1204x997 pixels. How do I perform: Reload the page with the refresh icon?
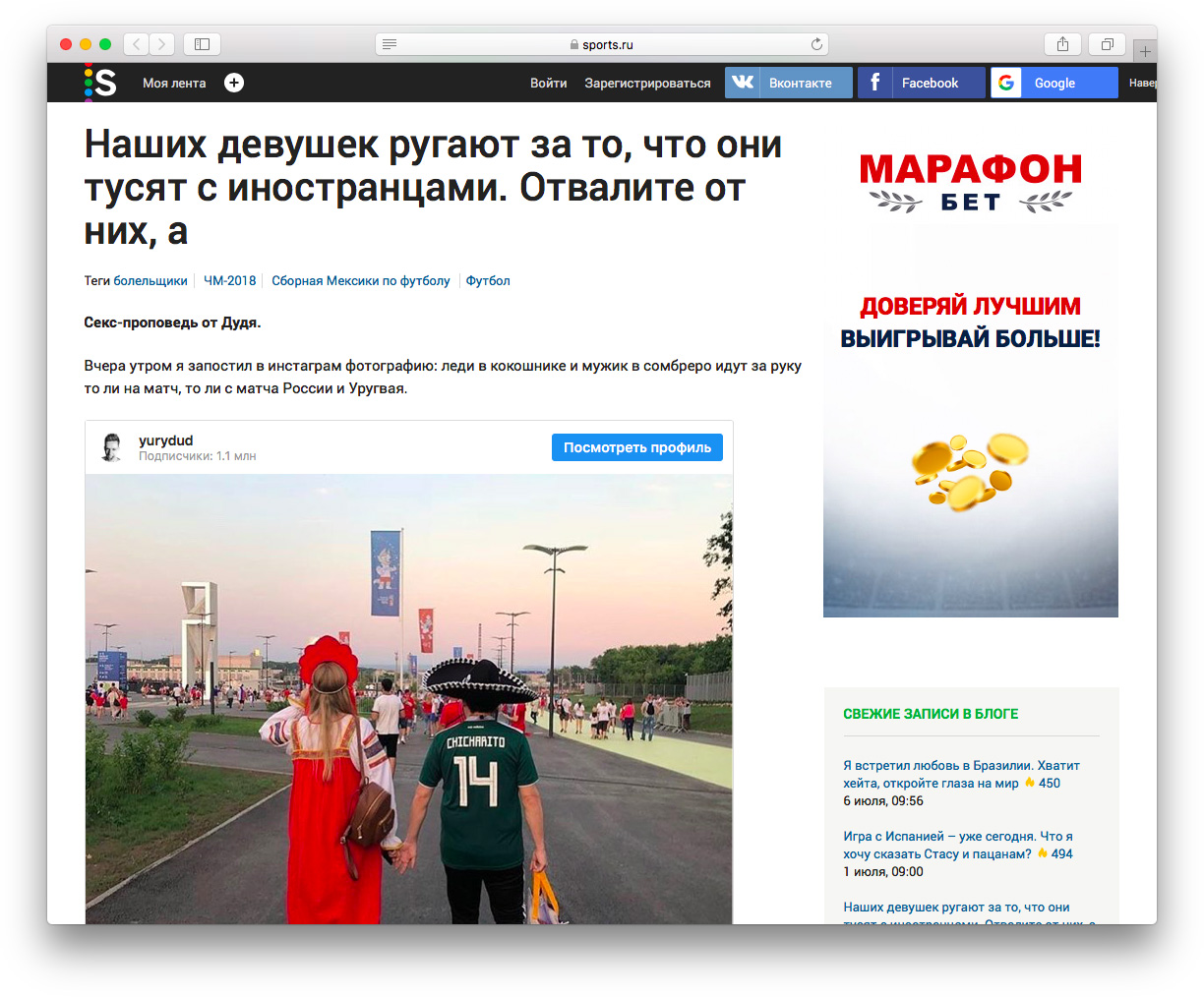816,44
